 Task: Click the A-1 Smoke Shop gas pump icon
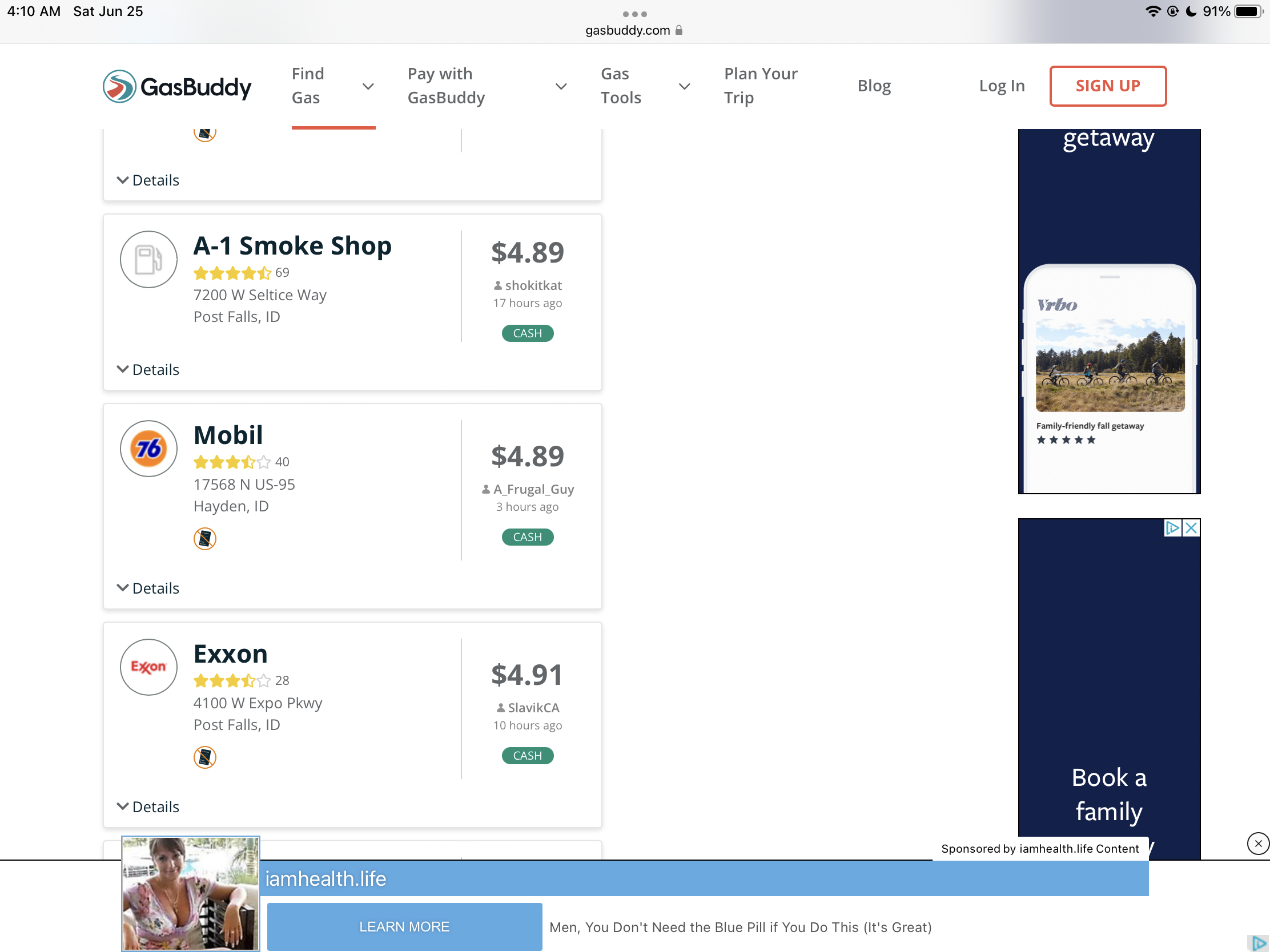[148, 259]
